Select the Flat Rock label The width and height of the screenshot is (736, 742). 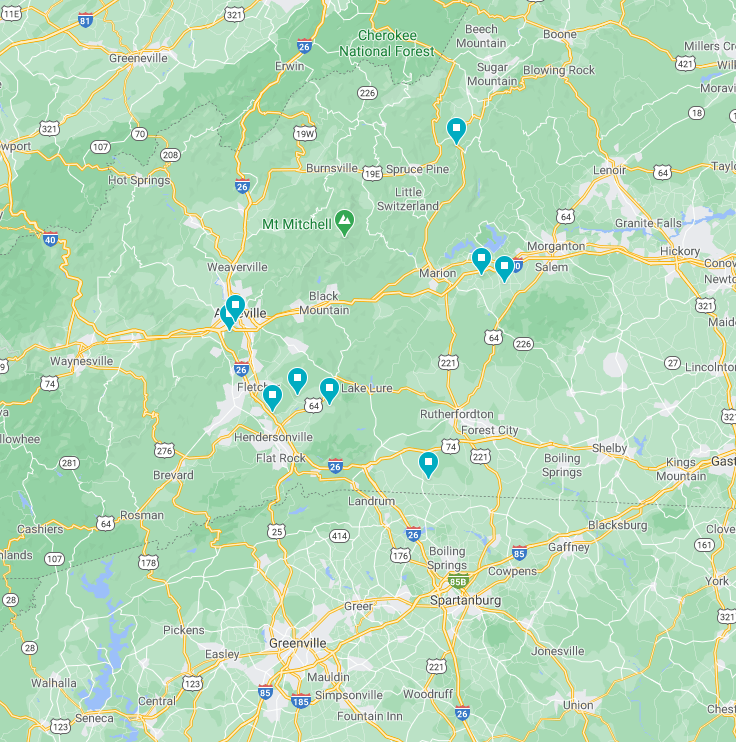281,458
